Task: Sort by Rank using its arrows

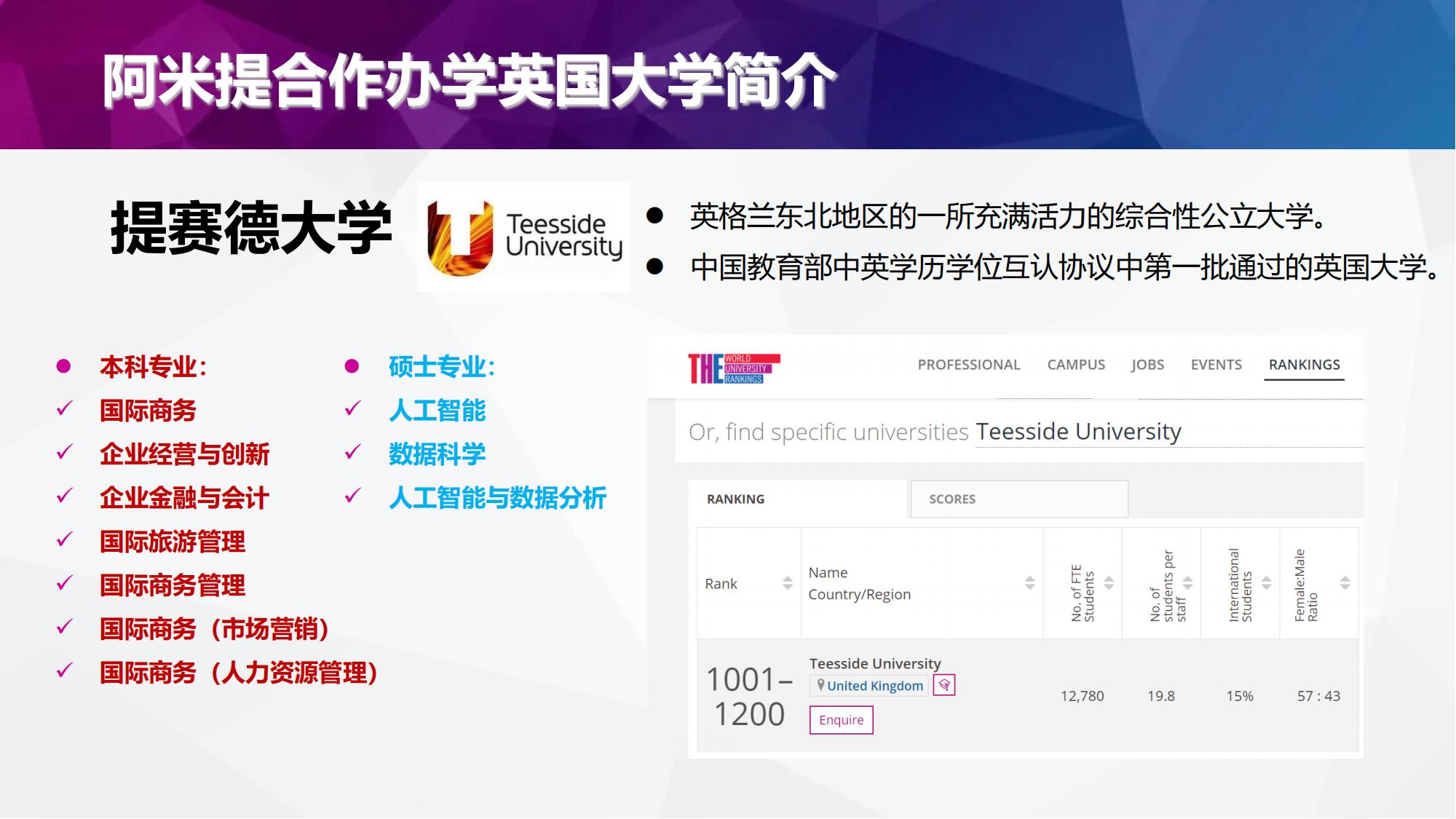Action: [x=787, y=583]
